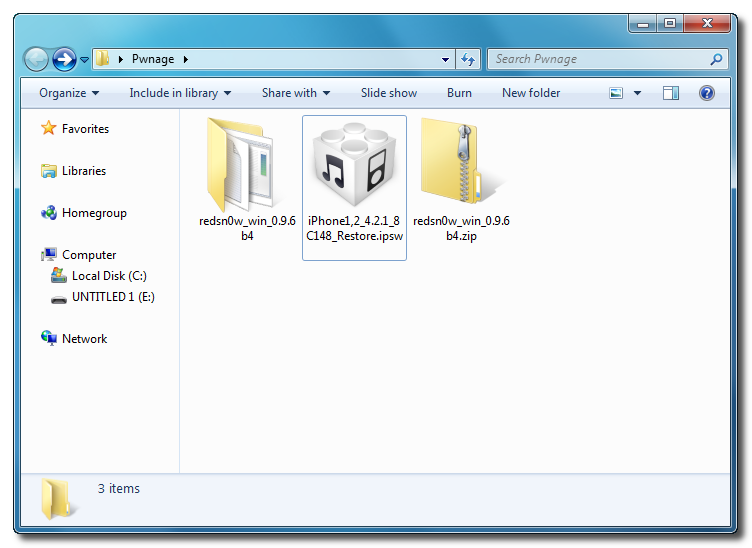Click the refresh button beside address bar
Image resolution: width=752 pixels, height=548 pixels.
(468, 60)
